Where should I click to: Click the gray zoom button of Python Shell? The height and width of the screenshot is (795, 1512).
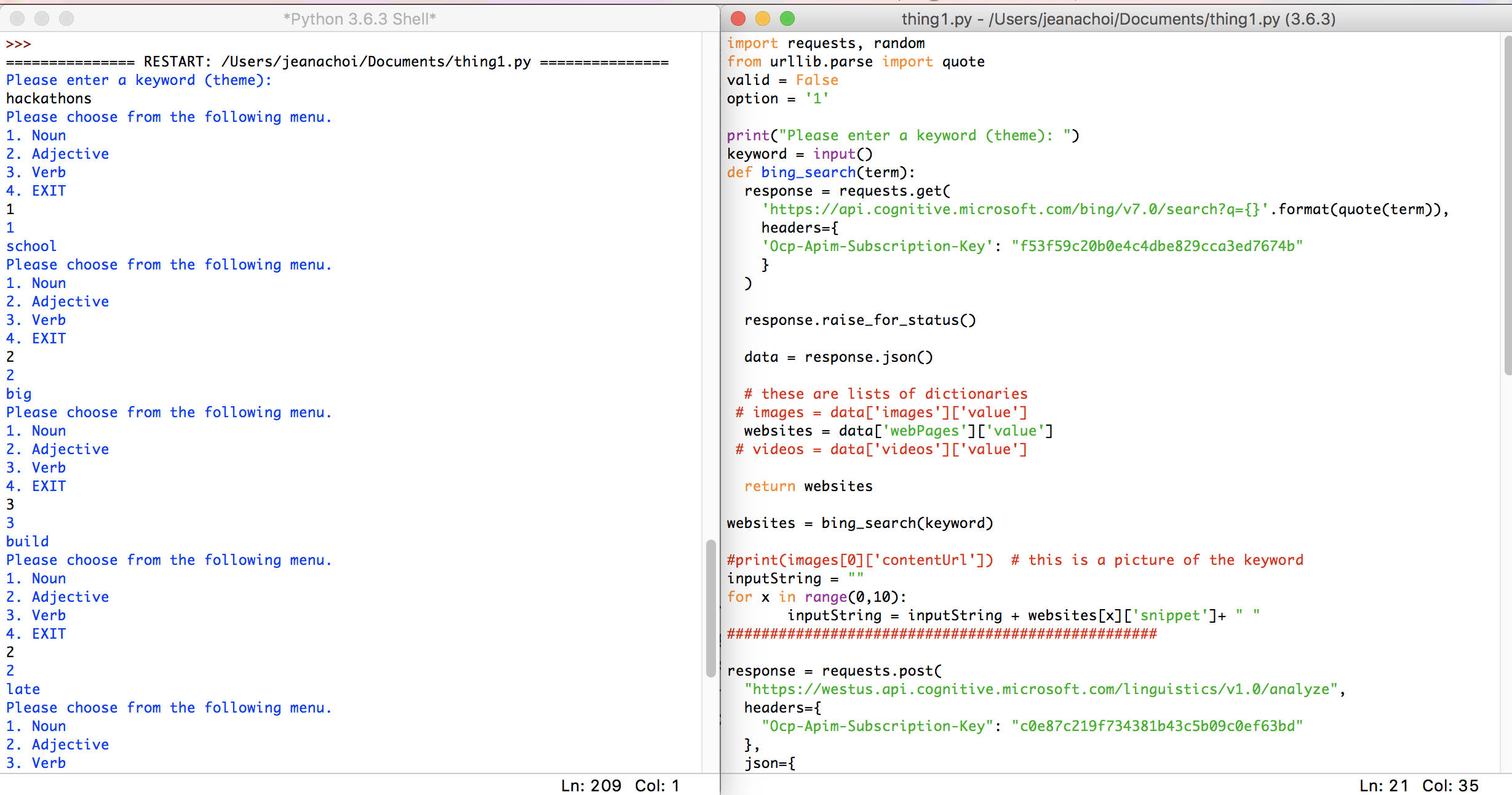[66, 19]
